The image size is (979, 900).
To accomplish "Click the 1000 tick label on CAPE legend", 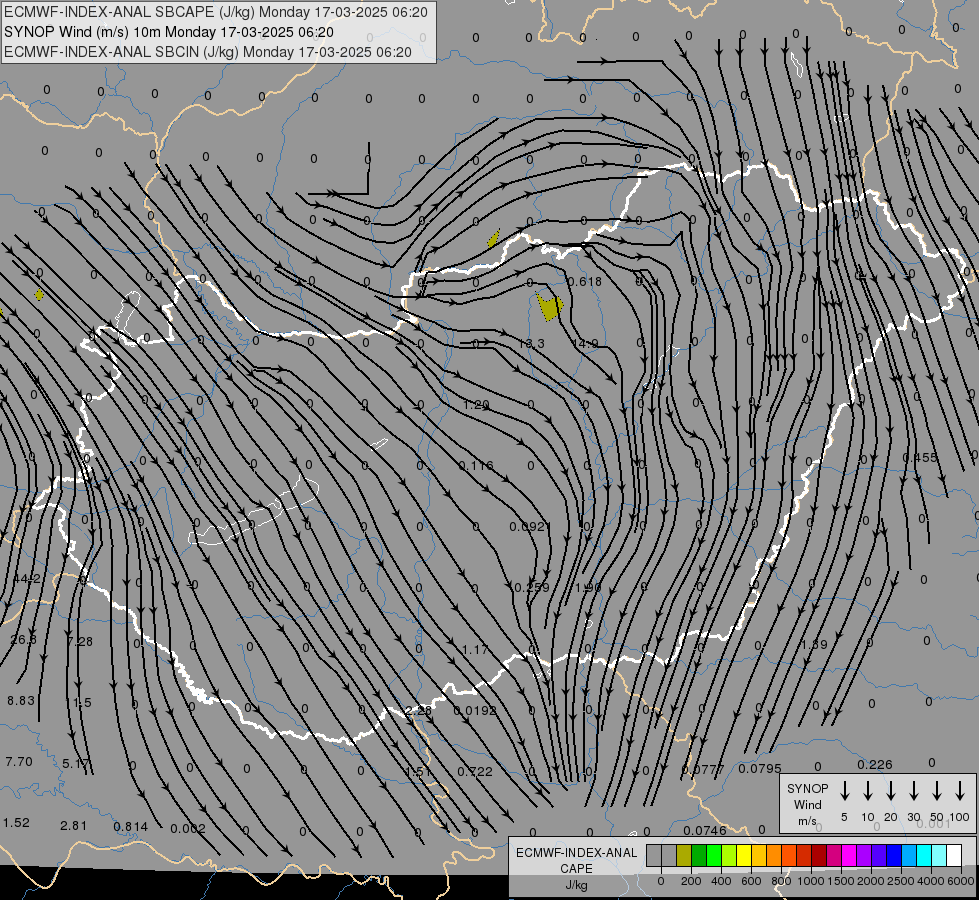I will [810, 881].
